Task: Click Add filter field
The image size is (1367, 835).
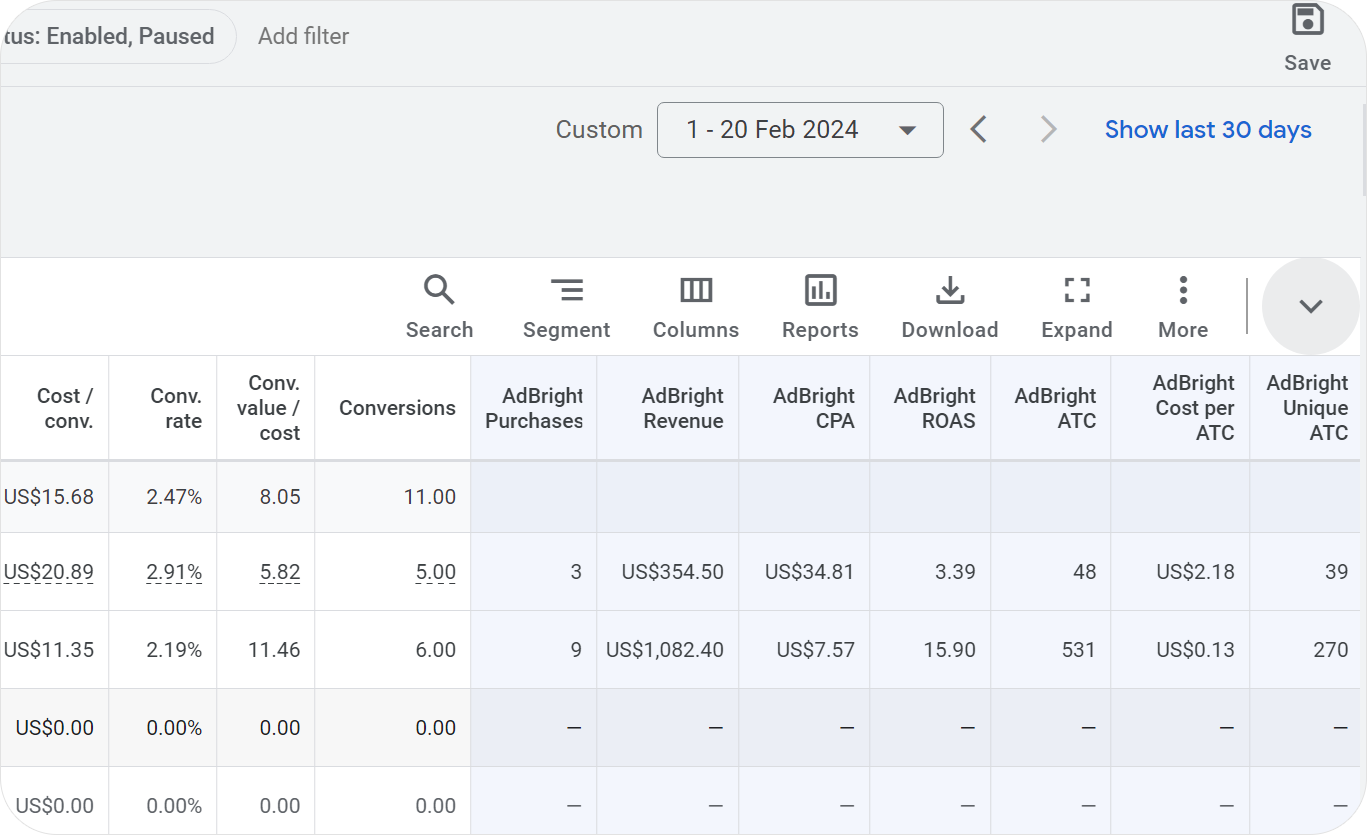Action: click(303, 36)
